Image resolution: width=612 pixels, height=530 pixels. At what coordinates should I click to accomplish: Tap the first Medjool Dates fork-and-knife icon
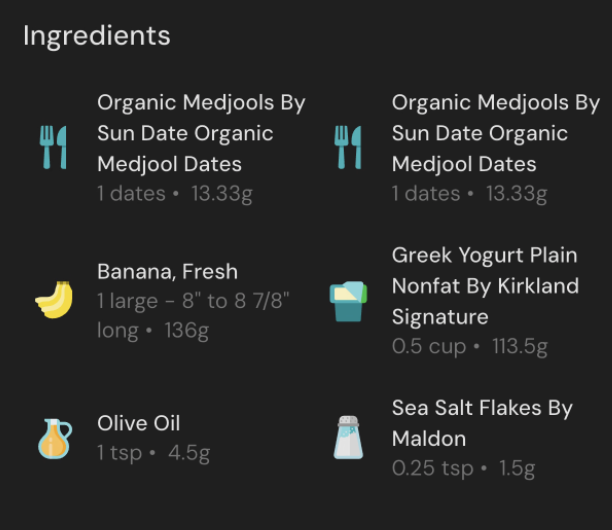(54, 148)
